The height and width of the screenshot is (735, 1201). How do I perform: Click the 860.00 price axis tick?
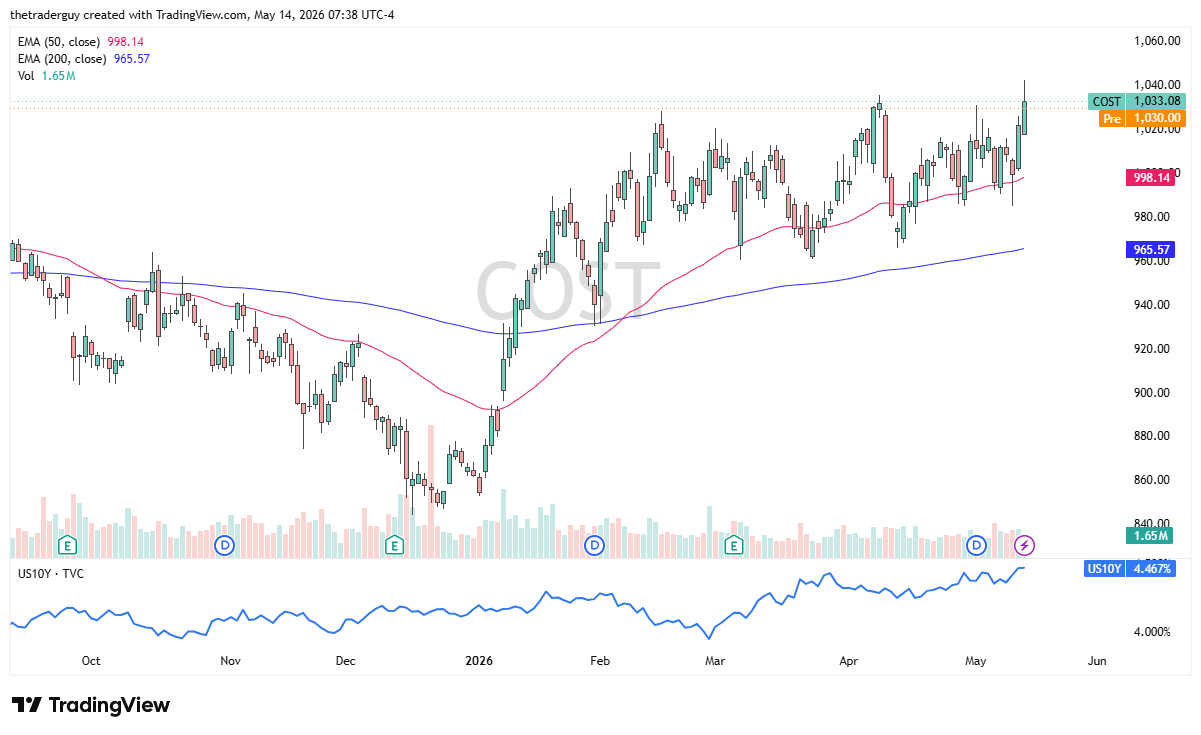point(1152,480)
